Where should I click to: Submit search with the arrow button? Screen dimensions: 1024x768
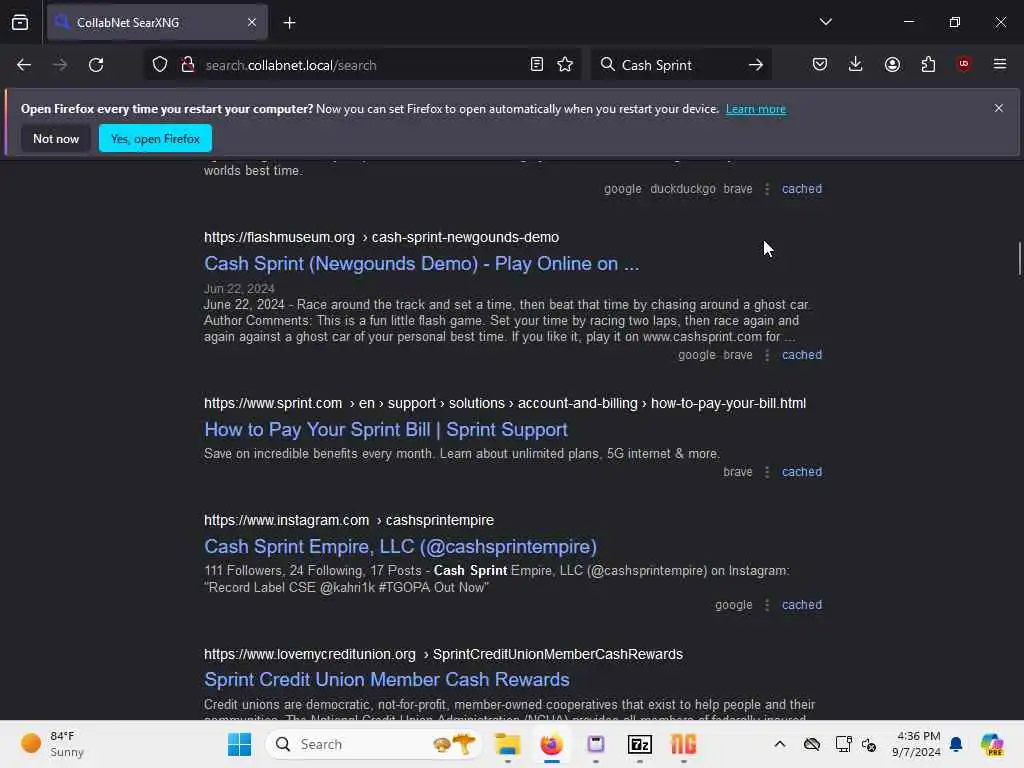pyautogui.click(x=756, y=65)
